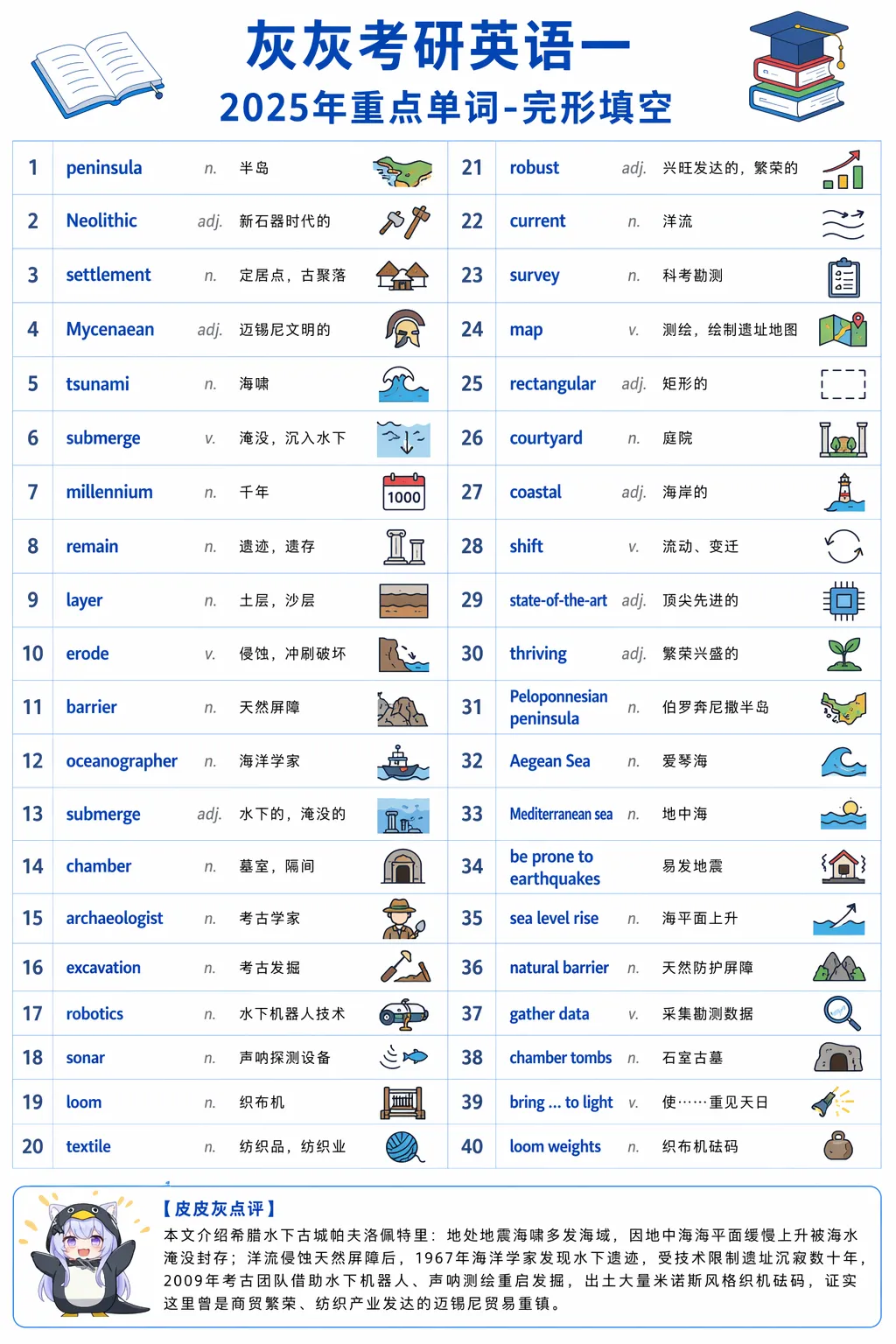The width and height of the screenshot is (896, 1344).
Task: Click the open book illustration at top left
Action: pyautogui.click(x=98, y=73)
